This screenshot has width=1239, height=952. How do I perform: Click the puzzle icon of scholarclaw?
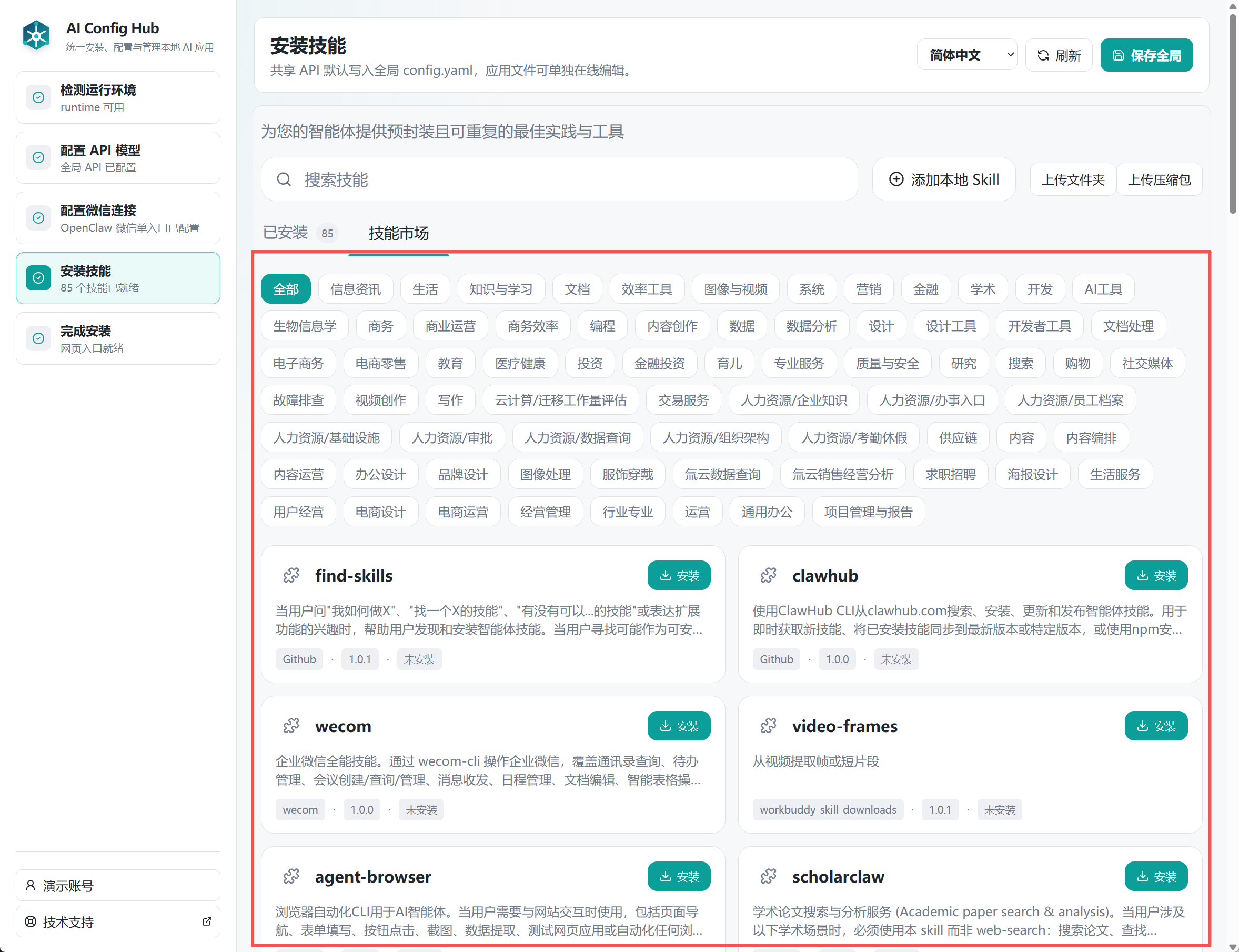tap(768, 876)
